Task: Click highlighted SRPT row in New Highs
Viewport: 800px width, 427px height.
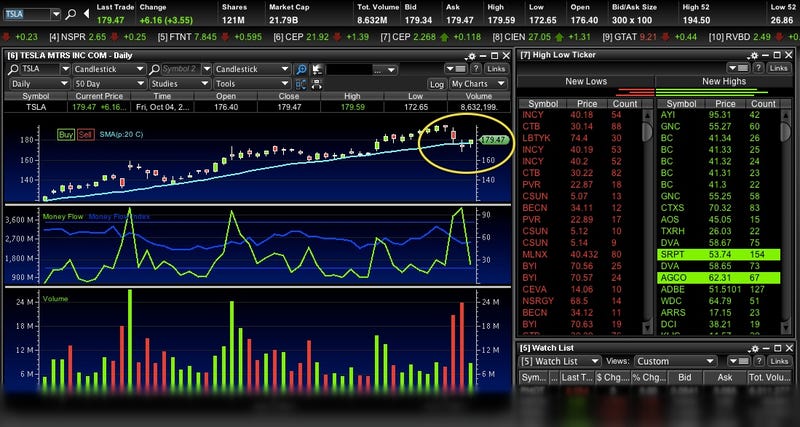Action: 718,255
